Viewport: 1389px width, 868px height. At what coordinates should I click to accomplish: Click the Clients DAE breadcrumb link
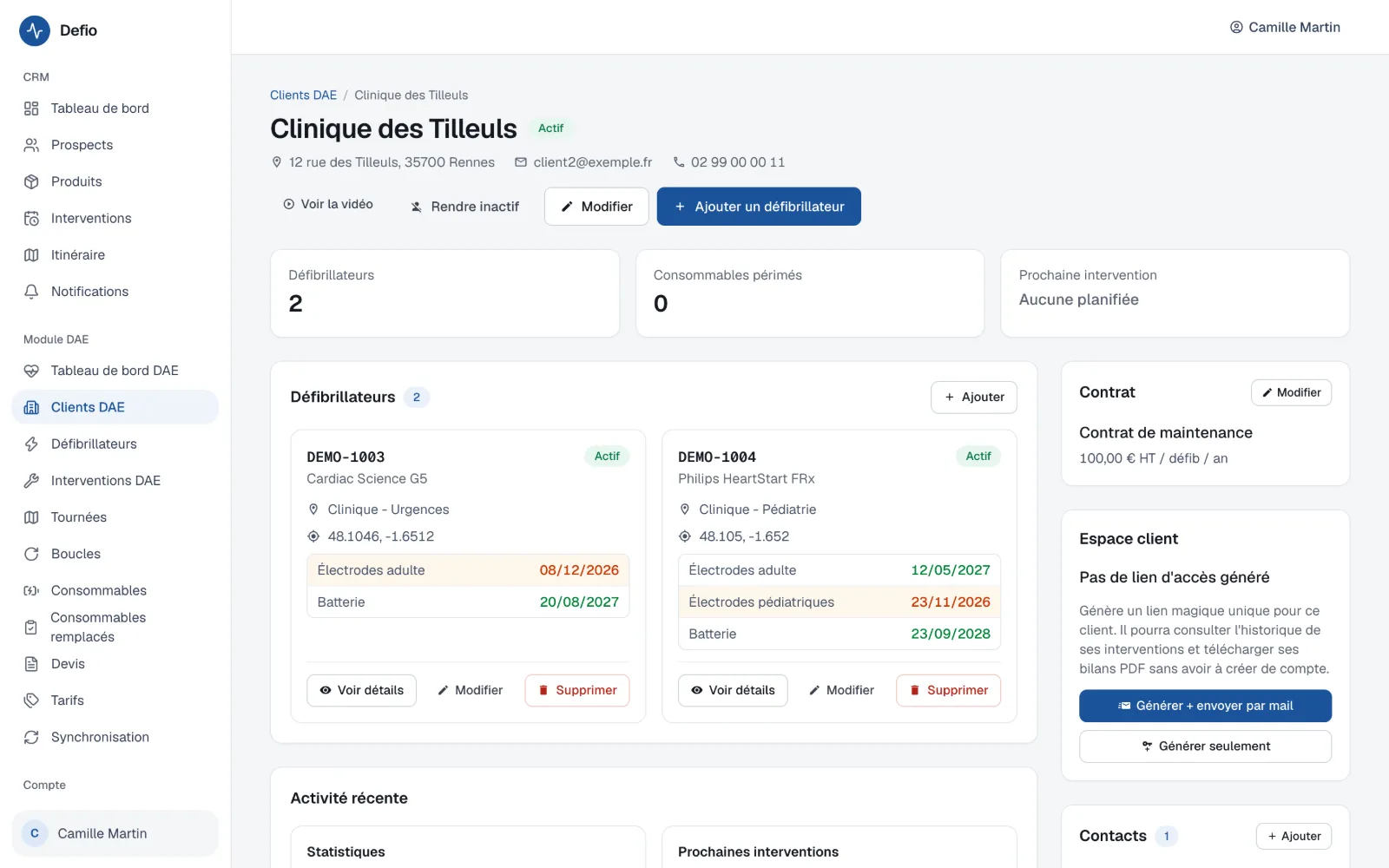303,95
